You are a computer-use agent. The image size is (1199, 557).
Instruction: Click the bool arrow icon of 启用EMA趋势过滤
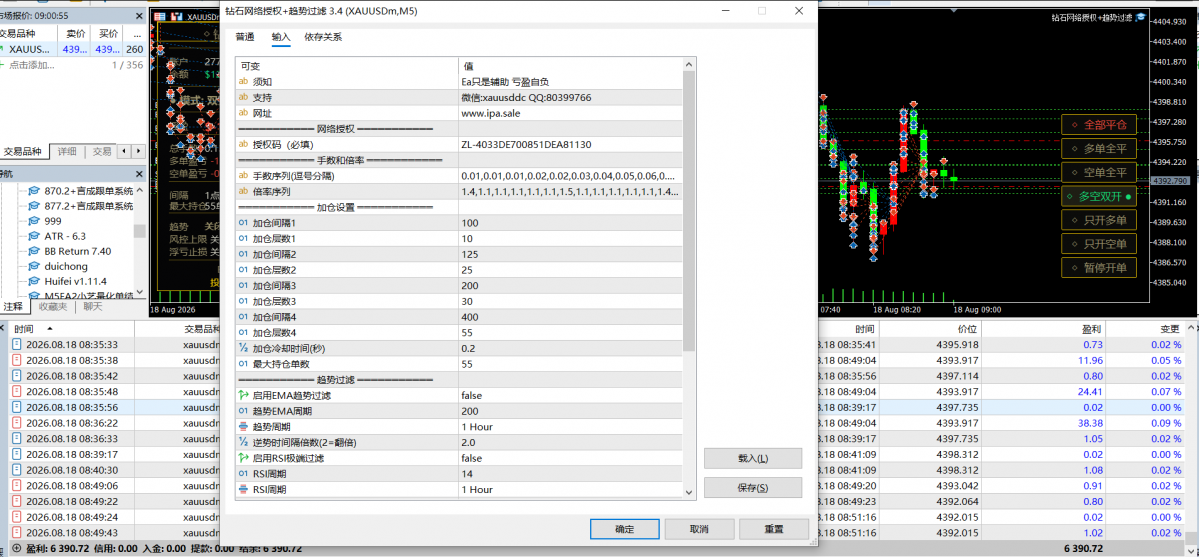point(244,396)
